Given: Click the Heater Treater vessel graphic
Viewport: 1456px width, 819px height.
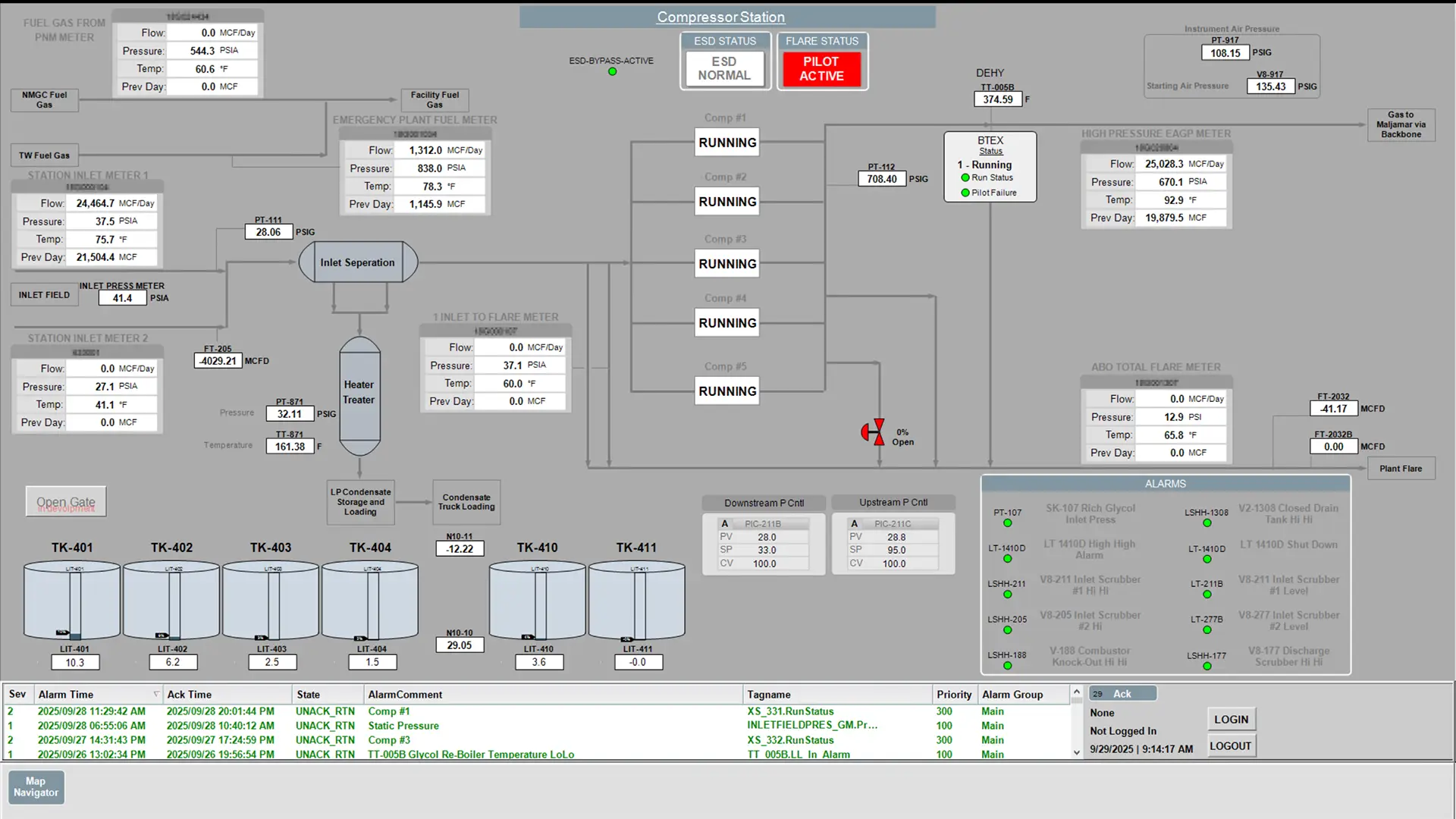Looking at the screenshot, I should pos(359,393).
